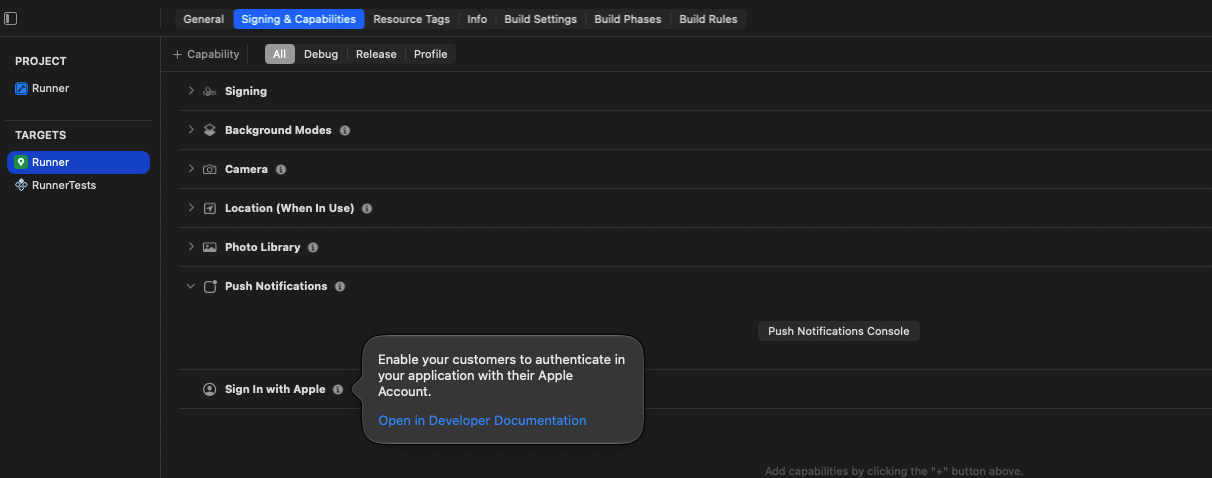Open the Push Notifications Console

[x=839, y=331]
